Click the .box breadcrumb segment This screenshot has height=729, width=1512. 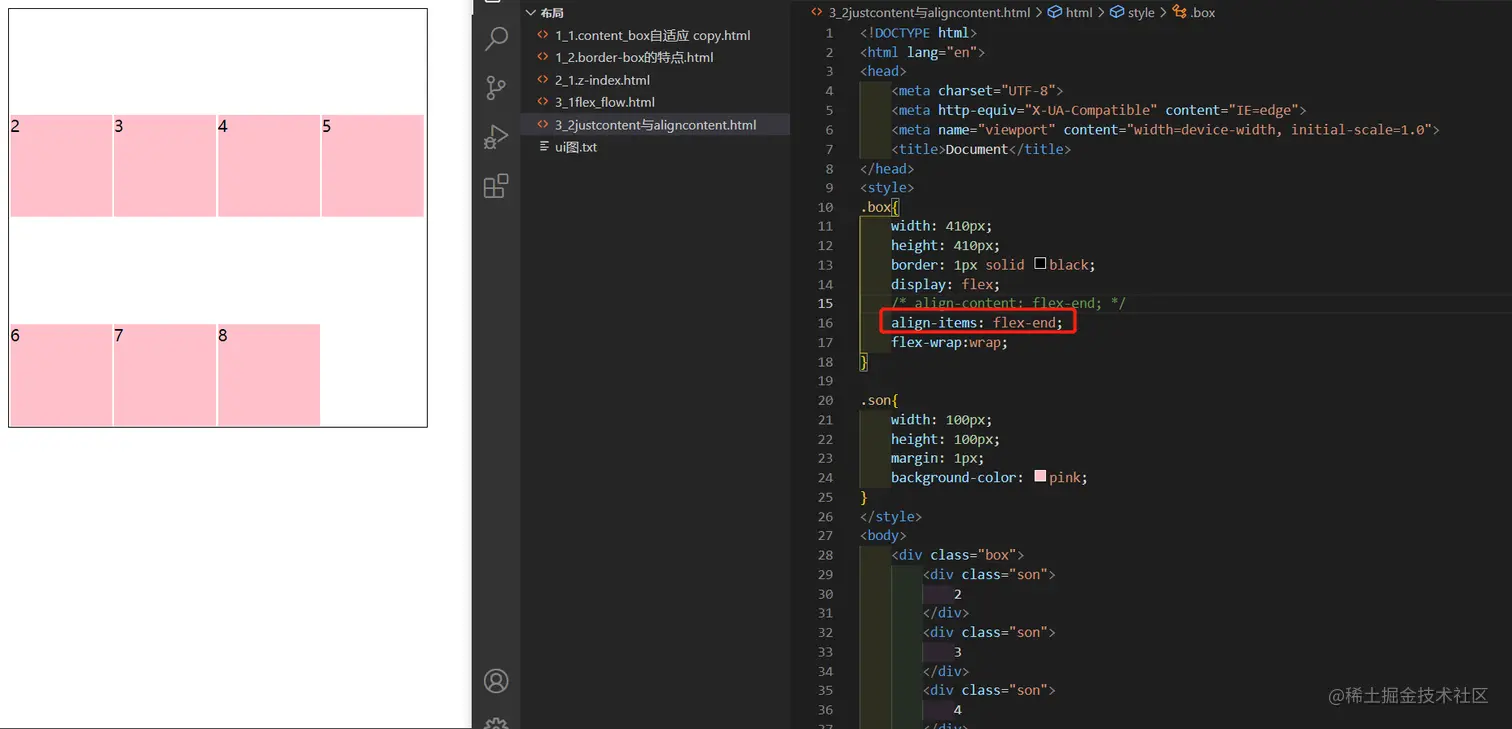(1194, 13)
